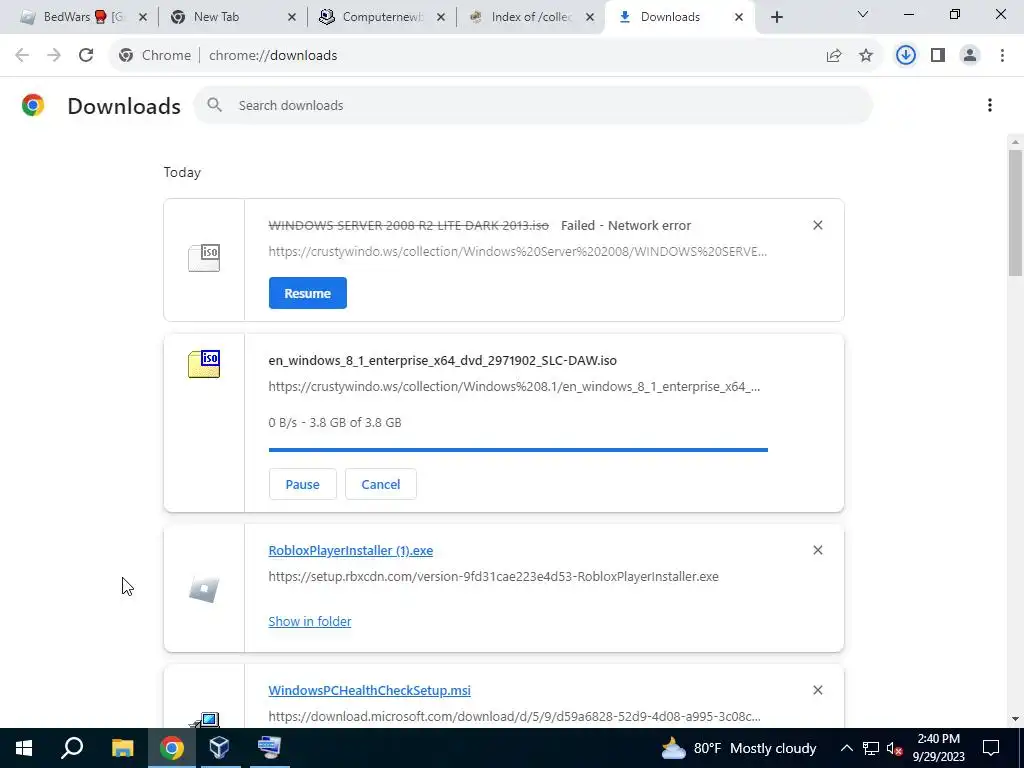The width and height of the screenshot is (1024, 768).
Task: Pause the Windows 8.1 ISO download
Action: click(302, 485)
